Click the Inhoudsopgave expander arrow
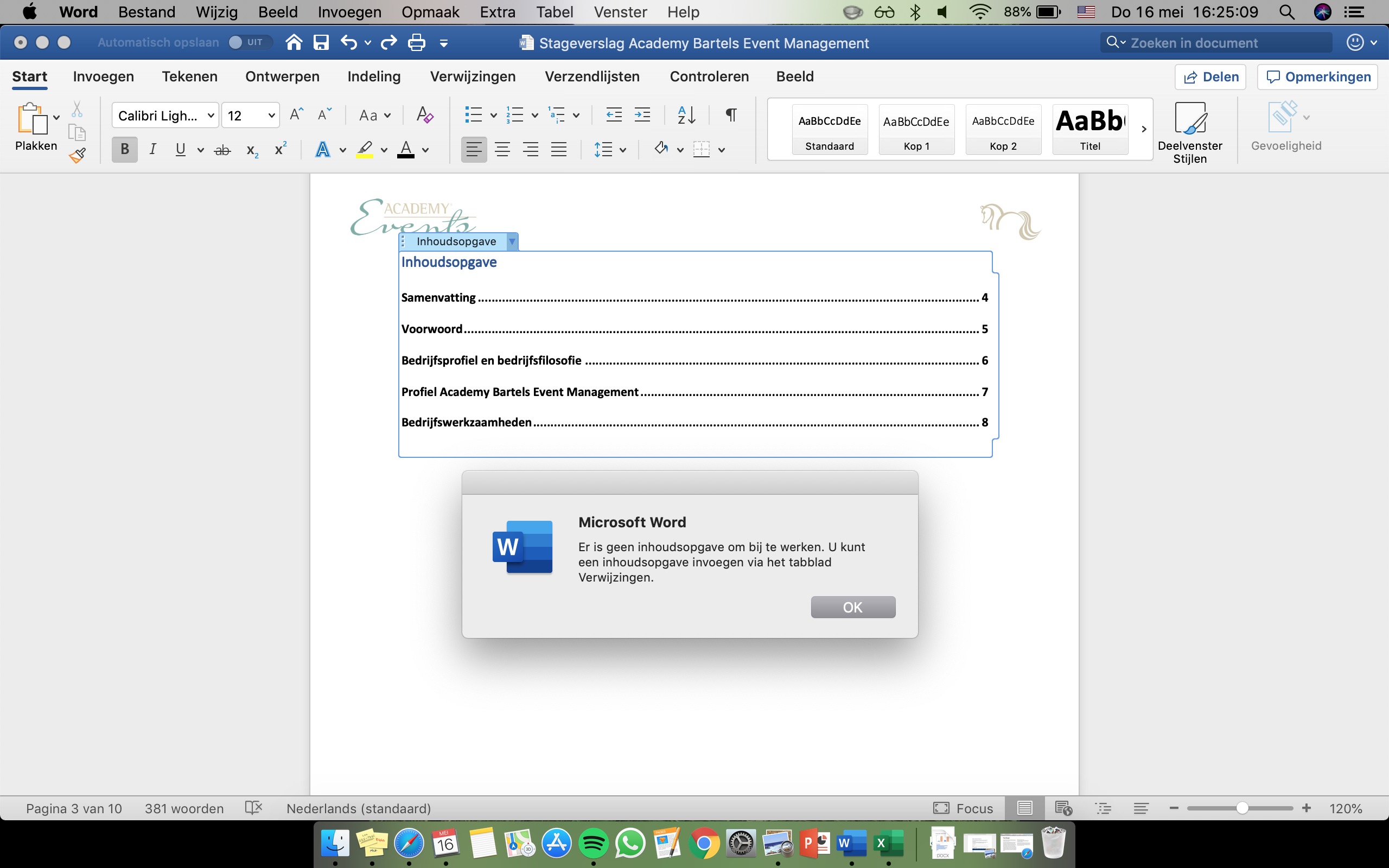Image resolution: width=1389 pixels, height=868 pixels. pyautogui.click(x=510, y=241)
